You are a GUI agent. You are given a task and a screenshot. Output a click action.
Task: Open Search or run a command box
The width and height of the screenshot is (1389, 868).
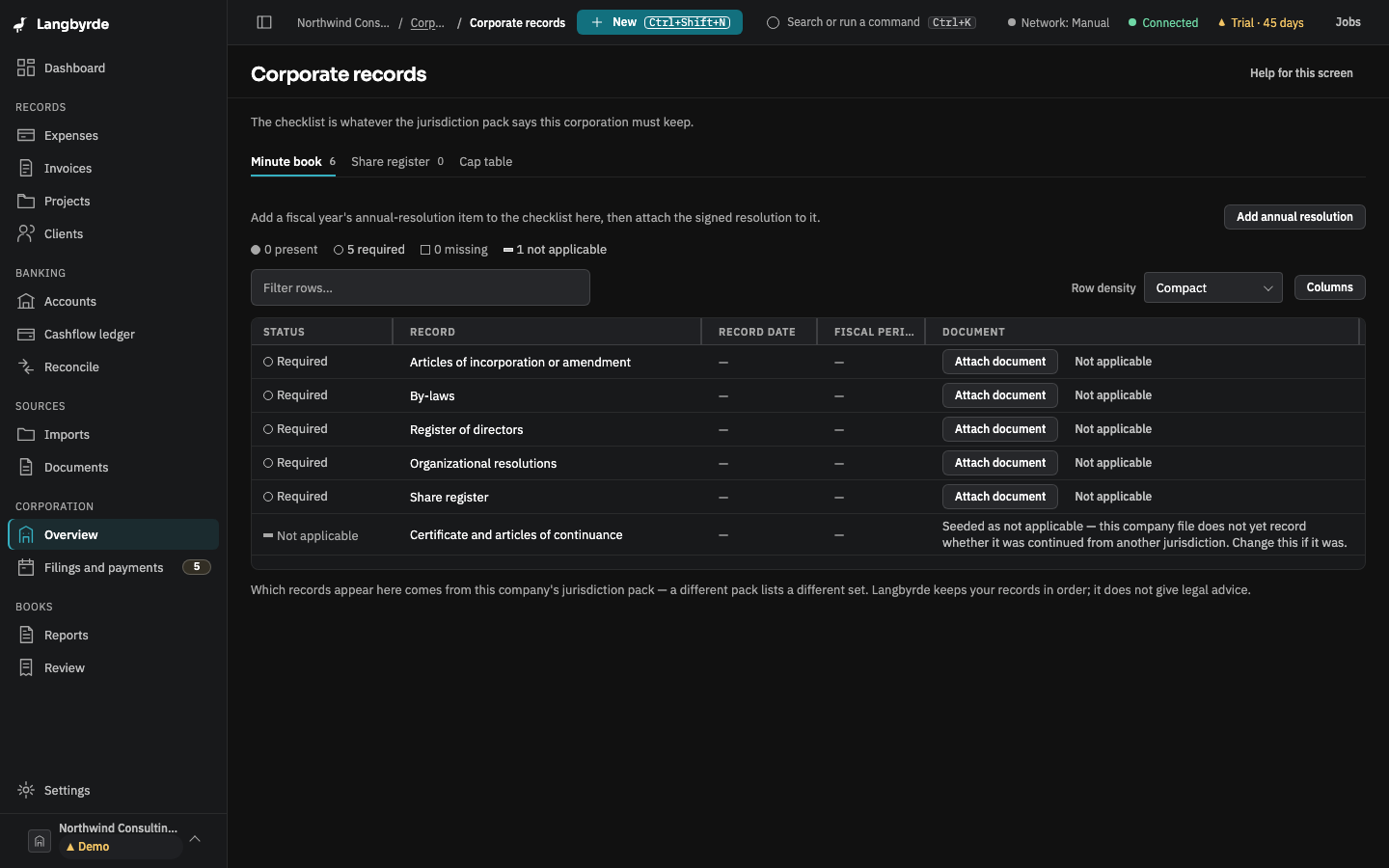pyautogui.click(x=871, y=22)
